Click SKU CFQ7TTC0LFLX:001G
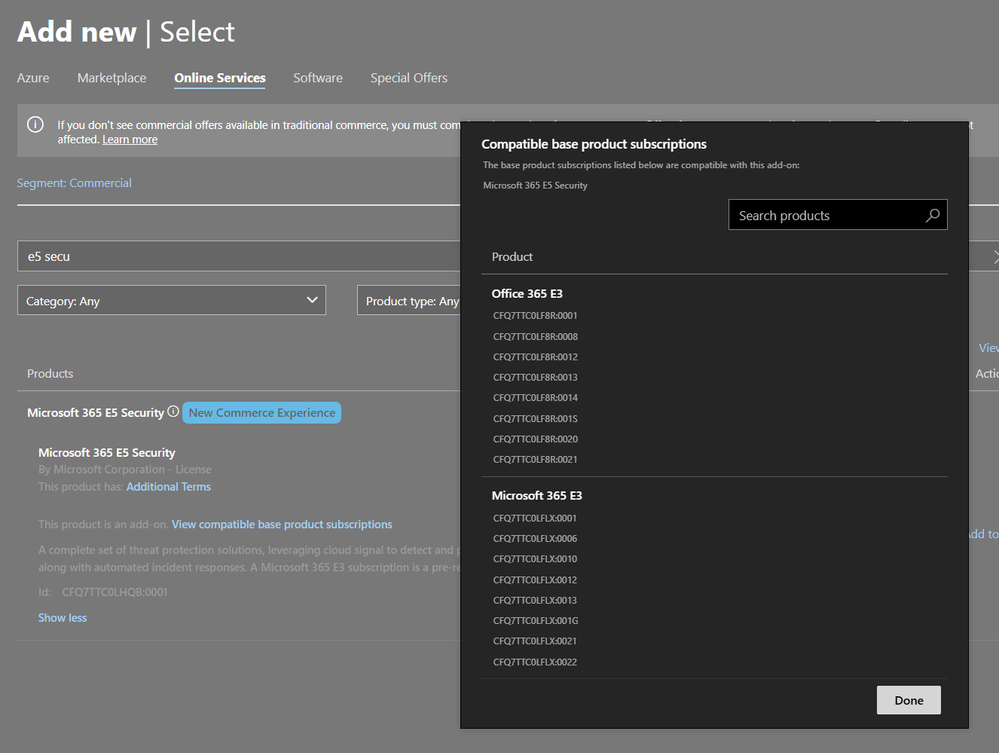999x753 pixels. (535, 620)
